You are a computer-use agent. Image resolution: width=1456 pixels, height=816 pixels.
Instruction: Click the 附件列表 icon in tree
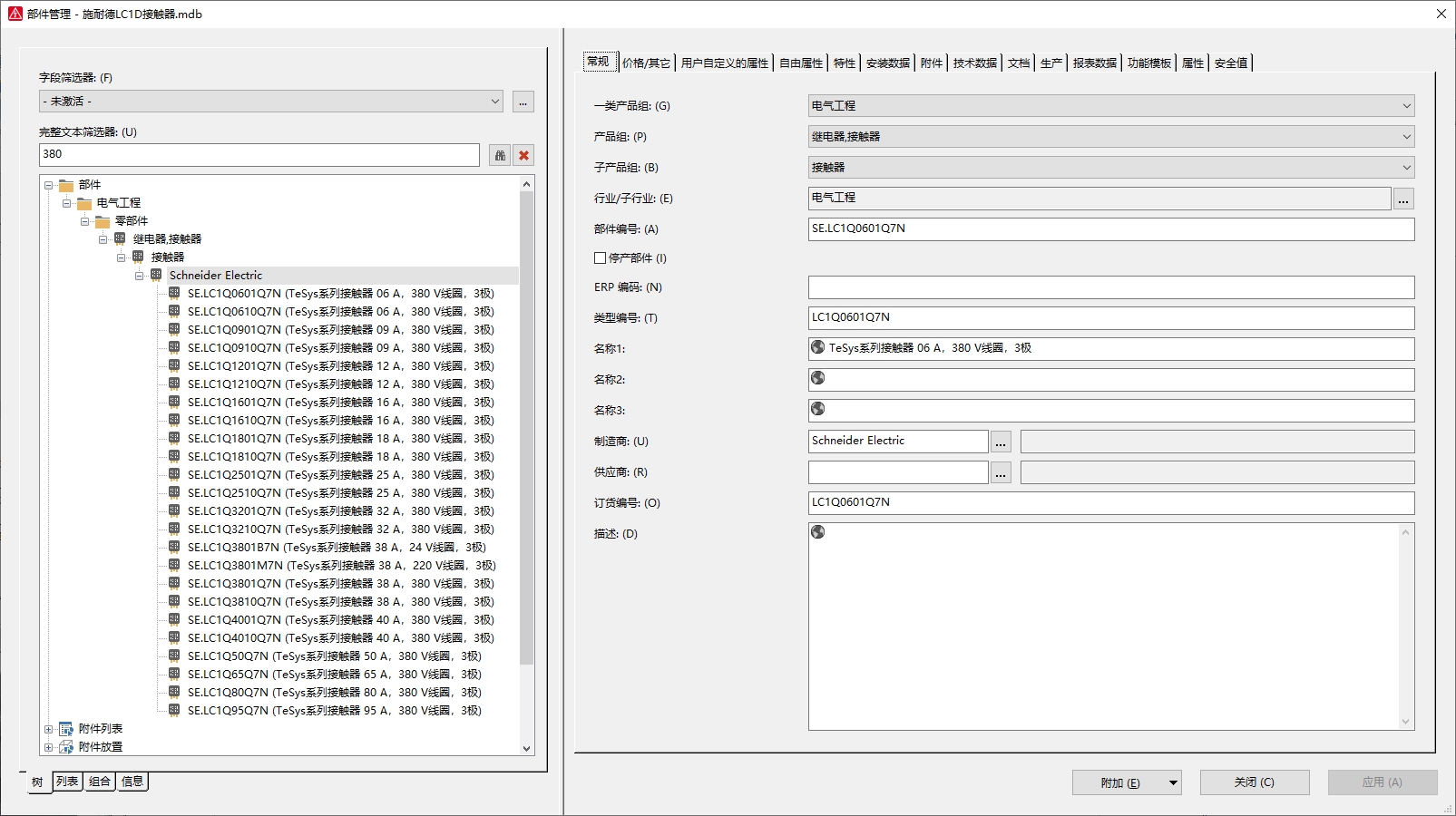(x=66, y=729)
